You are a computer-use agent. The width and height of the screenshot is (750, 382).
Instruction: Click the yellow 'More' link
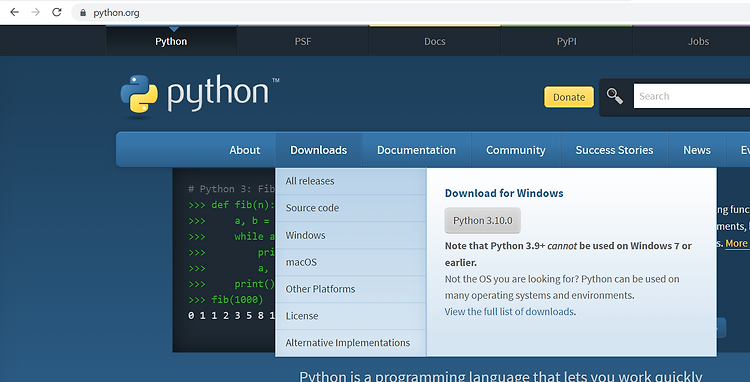(736, 243)
